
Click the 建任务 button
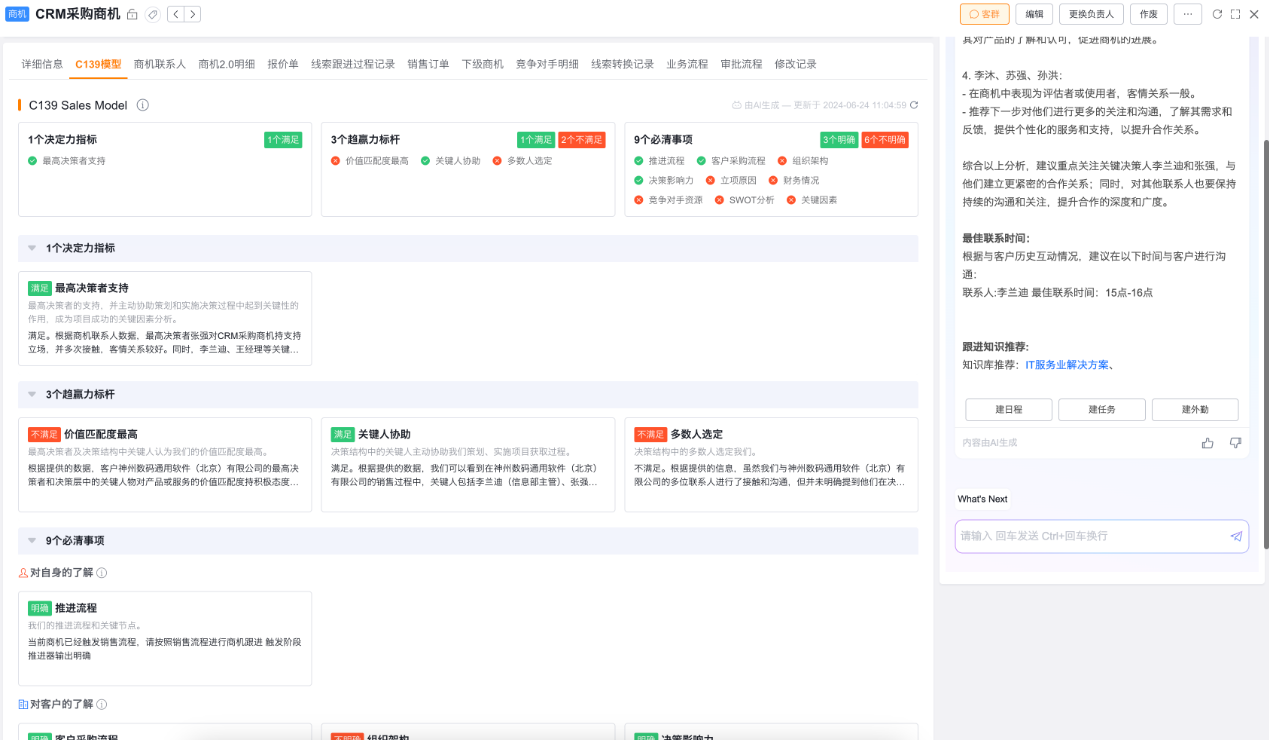[x=1101, y=409]
